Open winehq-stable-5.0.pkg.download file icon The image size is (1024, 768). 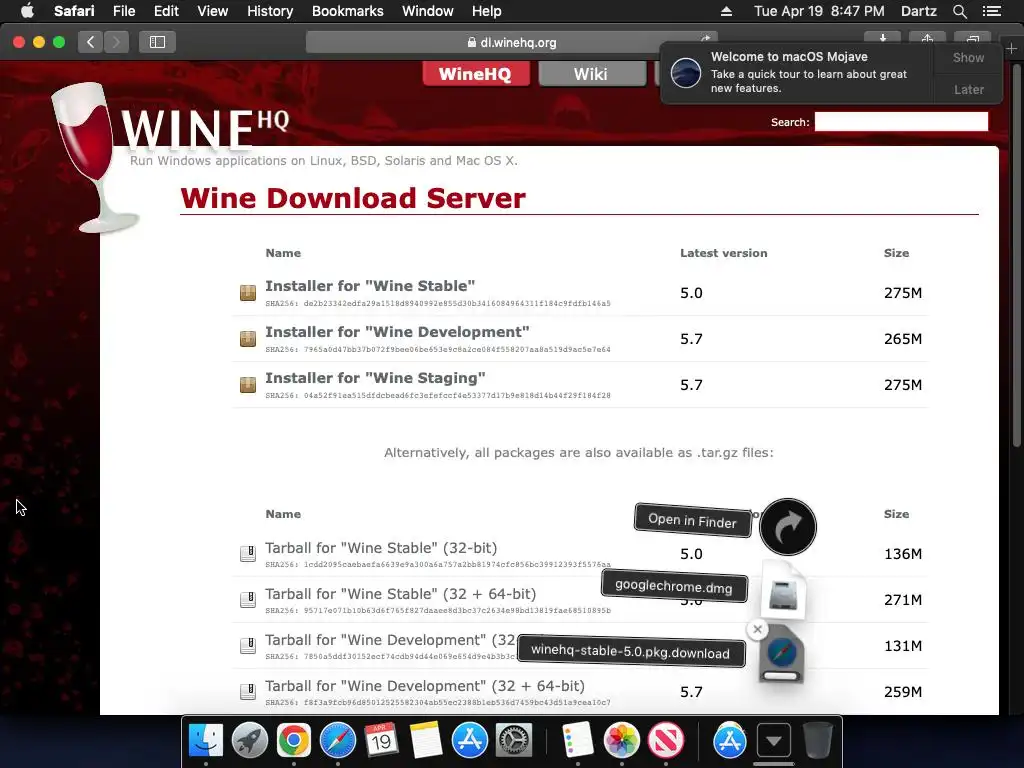782,654
